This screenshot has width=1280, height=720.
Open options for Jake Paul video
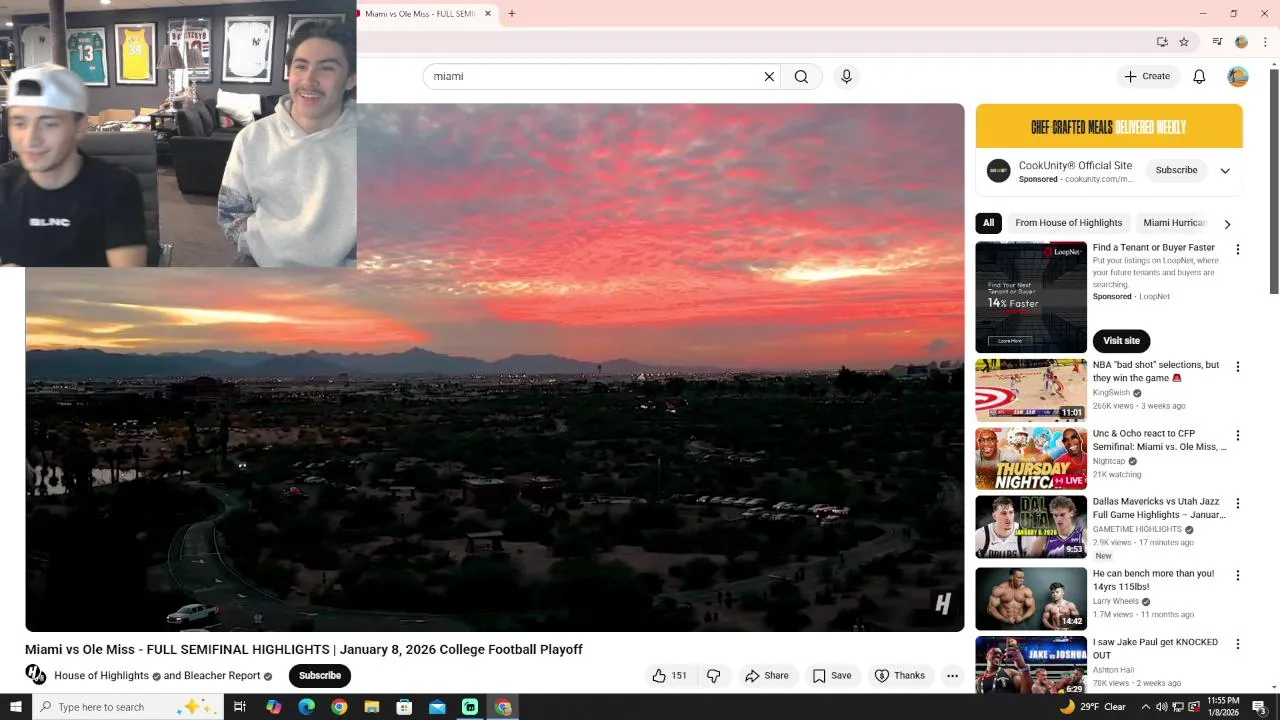(1237, 645)
